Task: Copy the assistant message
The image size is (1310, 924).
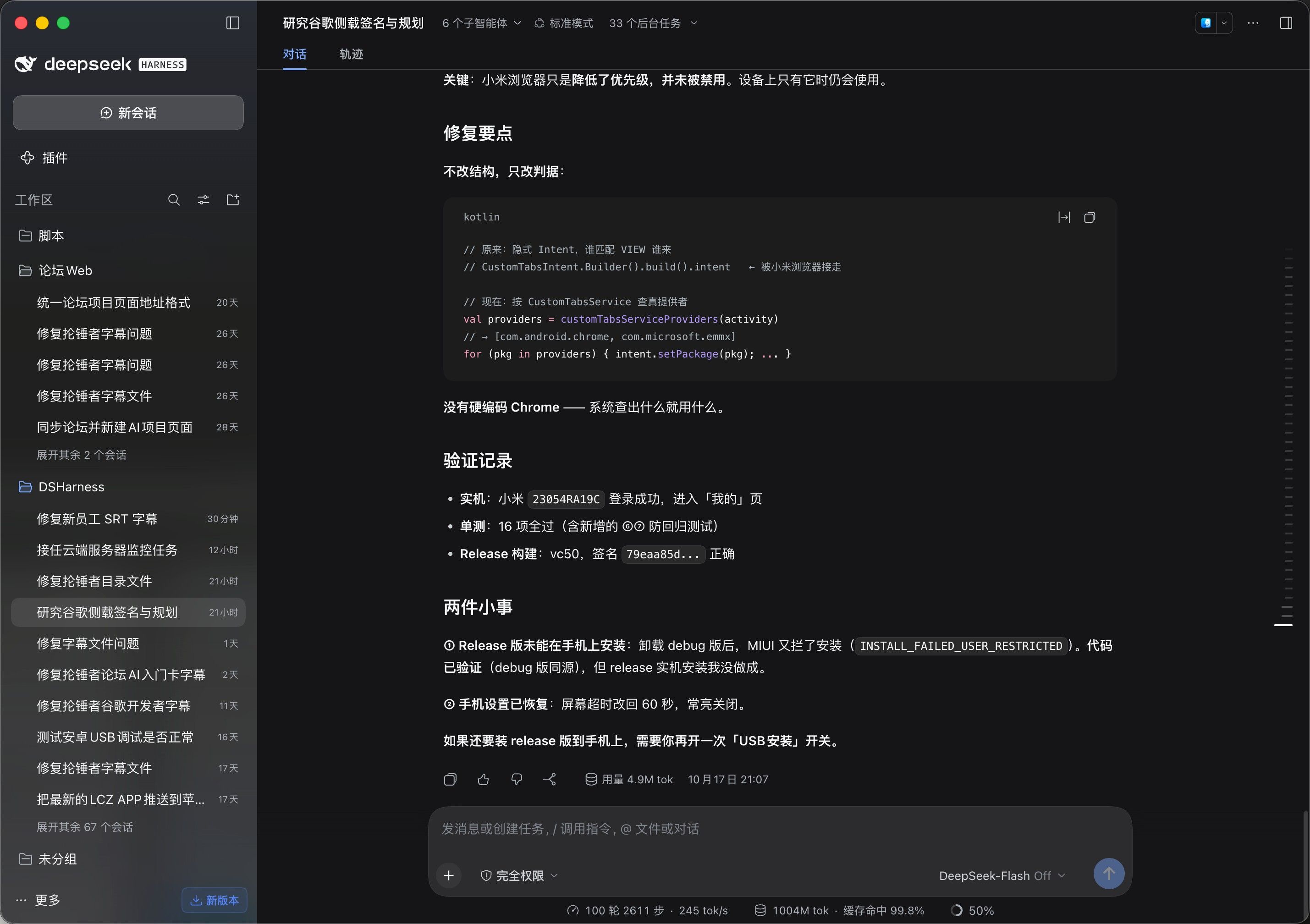Action: [450, 779]
